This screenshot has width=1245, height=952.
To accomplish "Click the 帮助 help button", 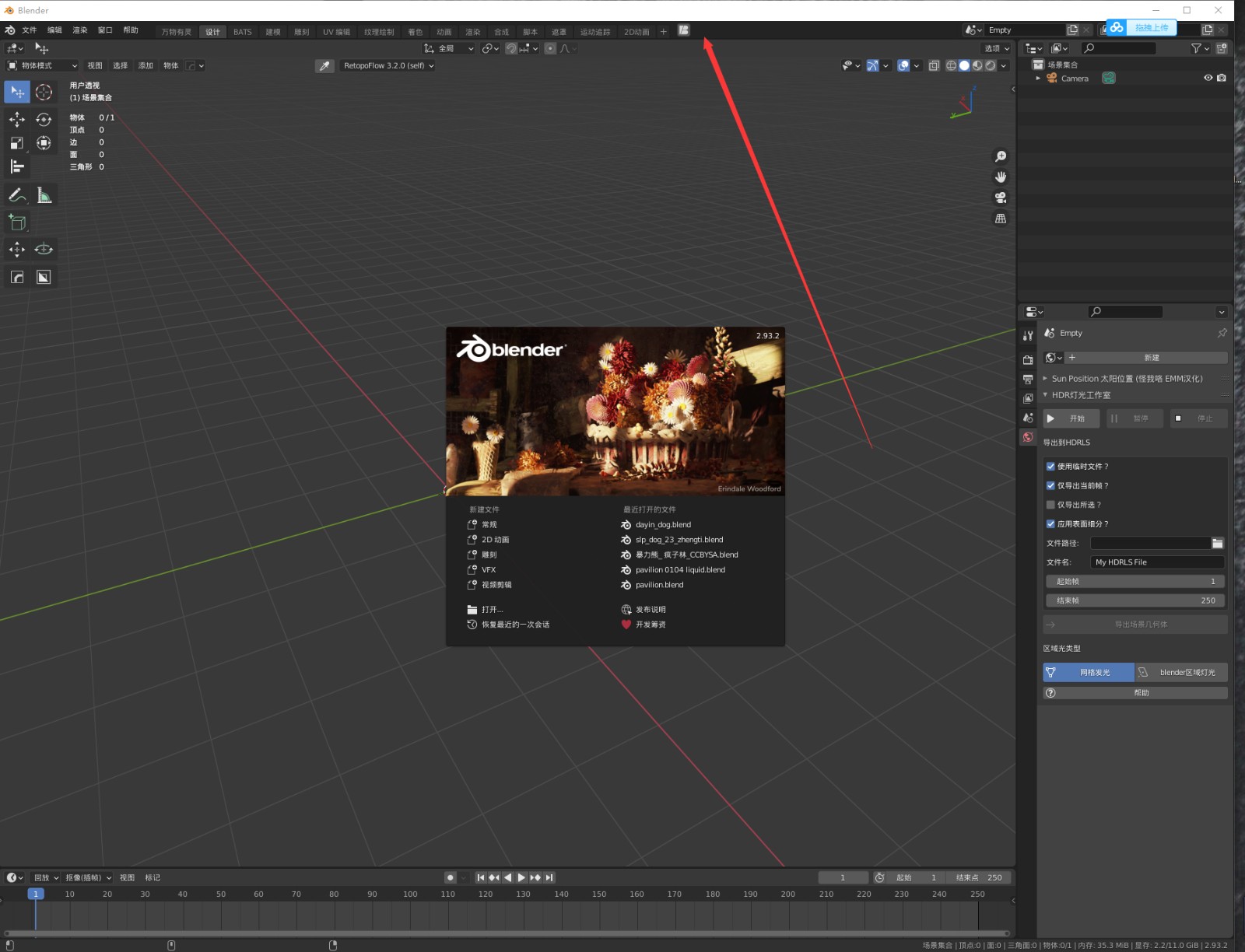I will [1135, 693].
